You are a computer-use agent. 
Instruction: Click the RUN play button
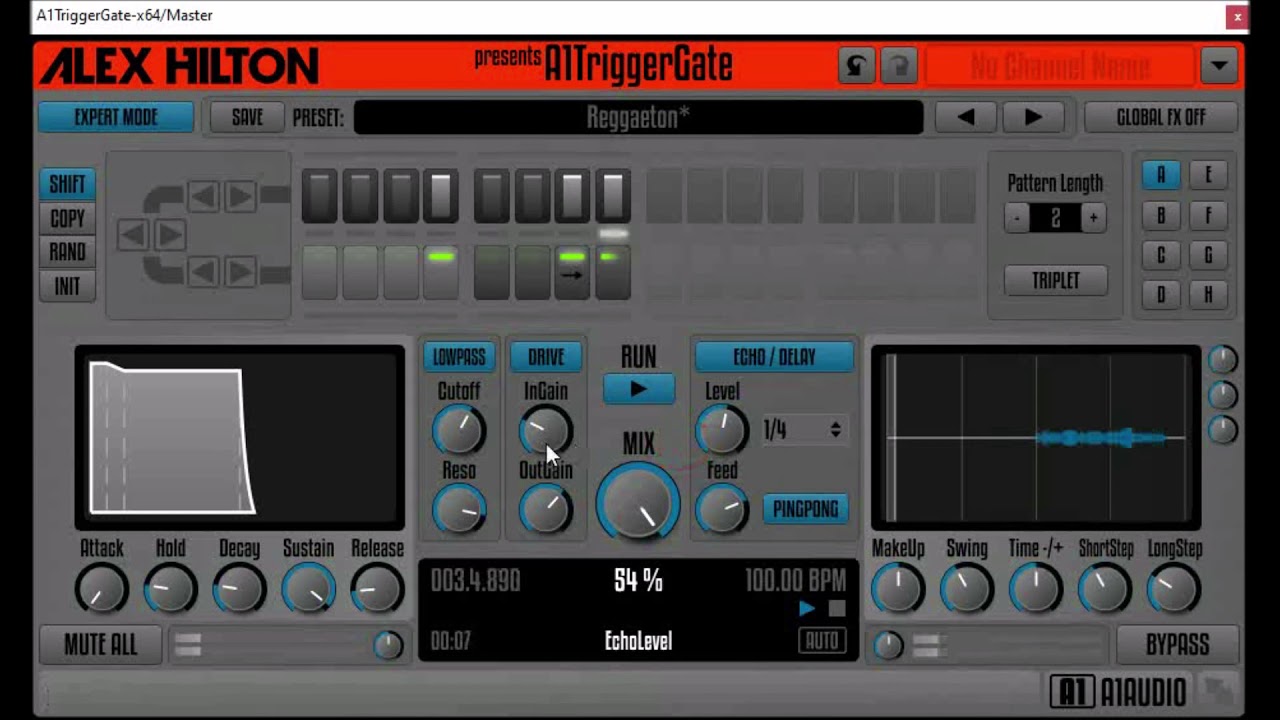[x=638, y=390]
